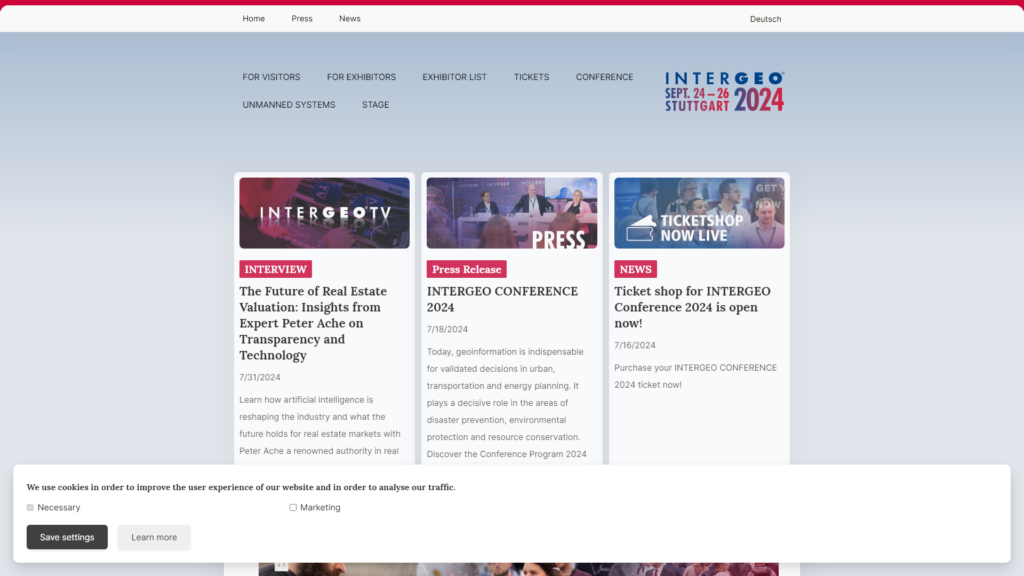1024x576 pixels.
Task: Open the Conference menu item
Action: [605, 77]
